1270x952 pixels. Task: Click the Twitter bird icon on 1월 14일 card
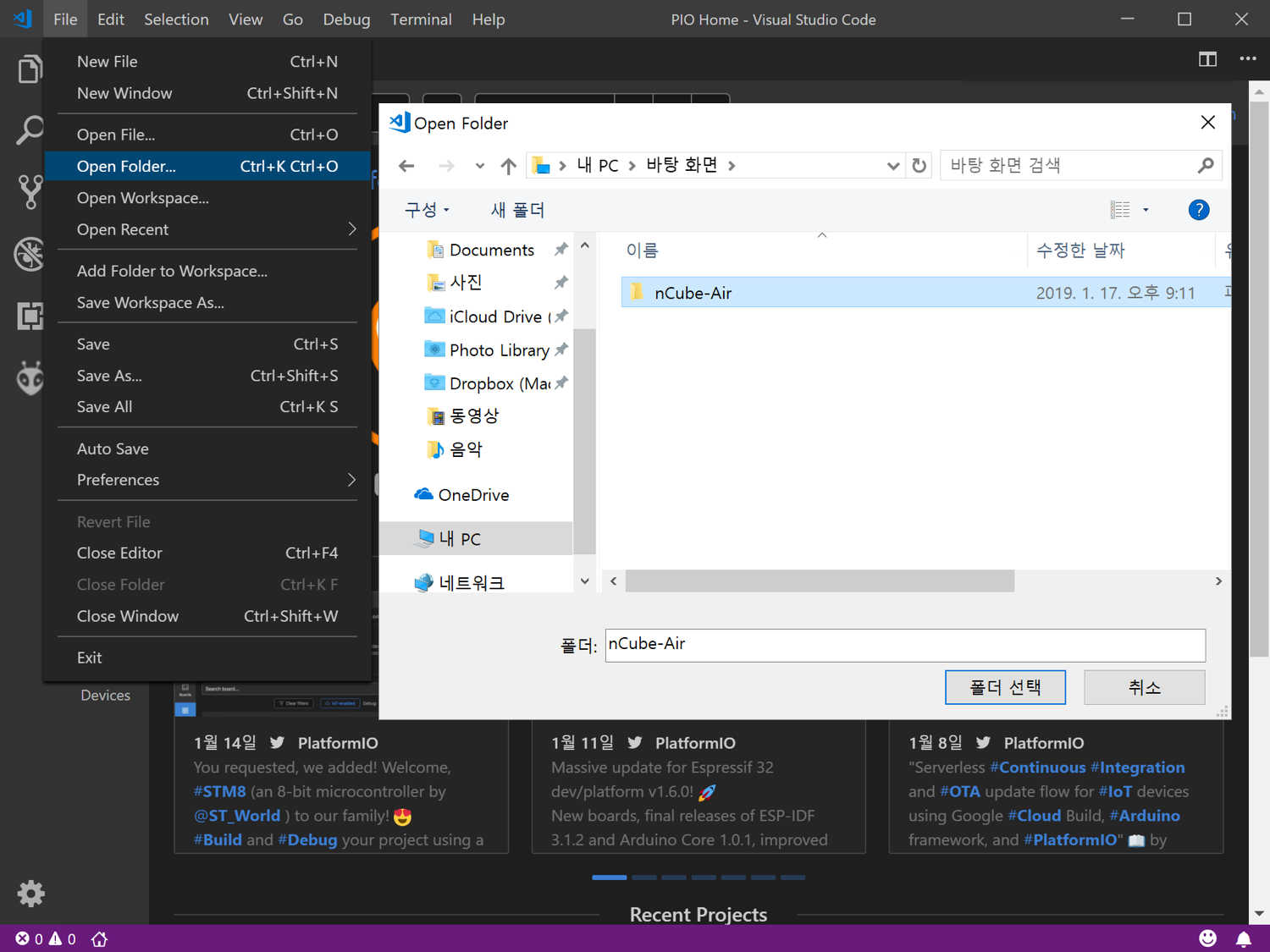coord(277,742)
